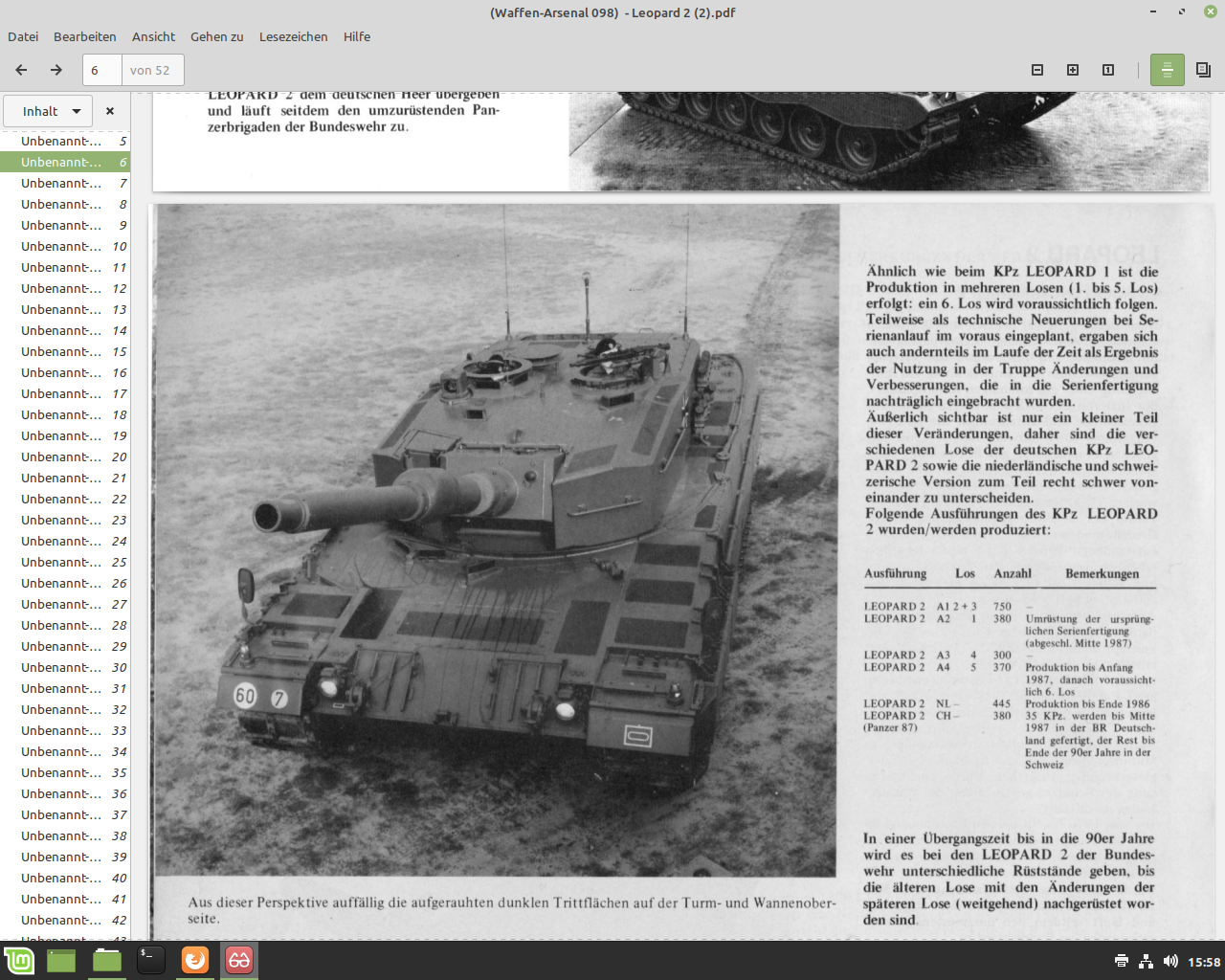Select outline entry for page 27

[65, 604]
